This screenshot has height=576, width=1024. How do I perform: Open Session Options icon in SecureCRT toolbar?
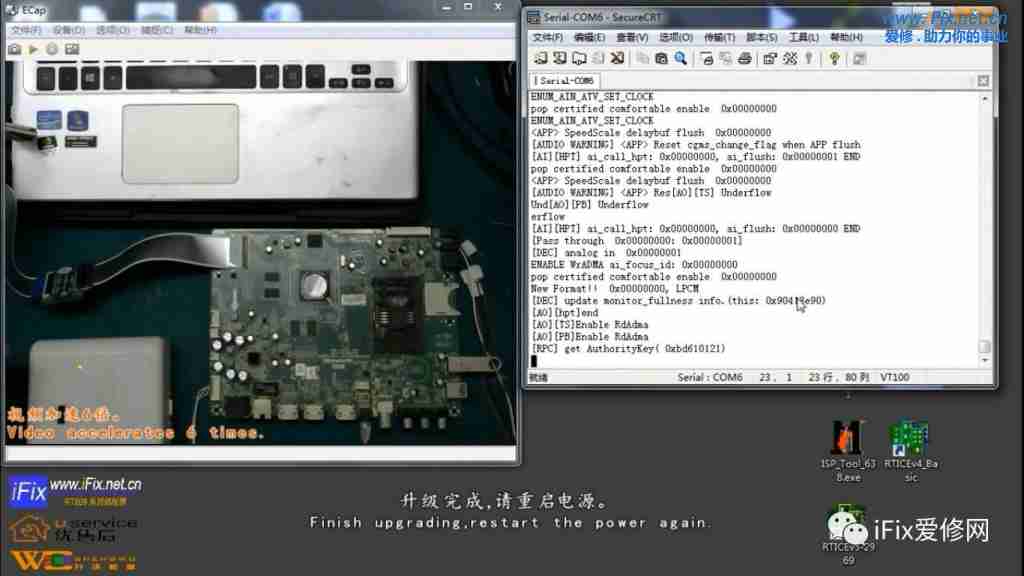(x=770, y=59)
